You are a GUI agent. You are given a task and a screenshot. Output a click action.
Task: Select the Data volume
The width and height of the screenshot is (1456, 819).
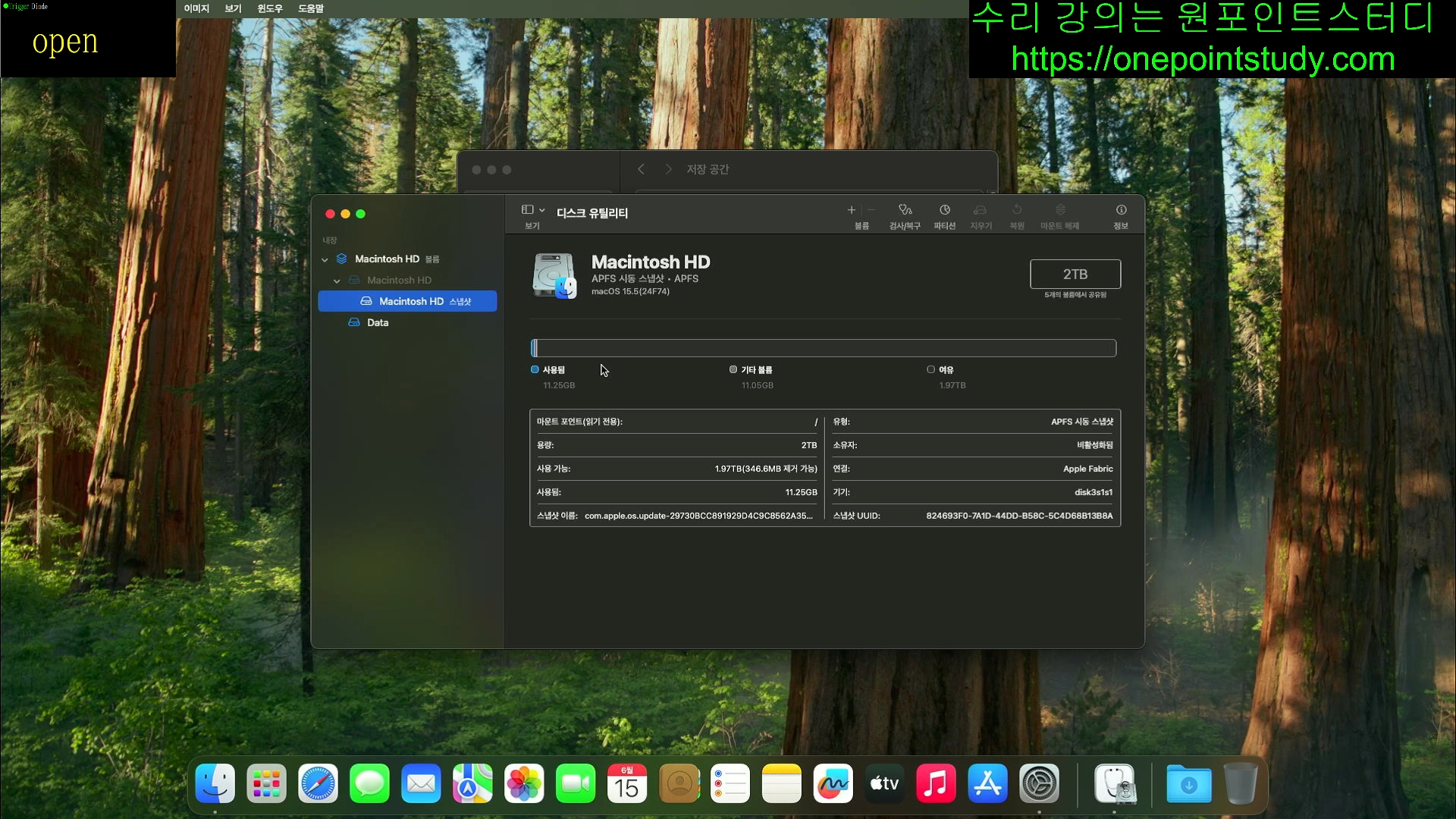pos(407,322)
